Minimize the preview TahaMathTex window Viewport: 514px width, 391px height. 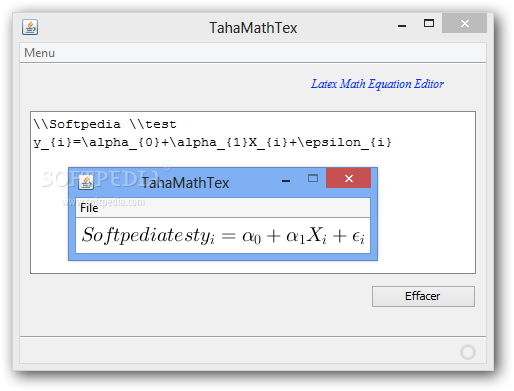[x=286, y=181]
